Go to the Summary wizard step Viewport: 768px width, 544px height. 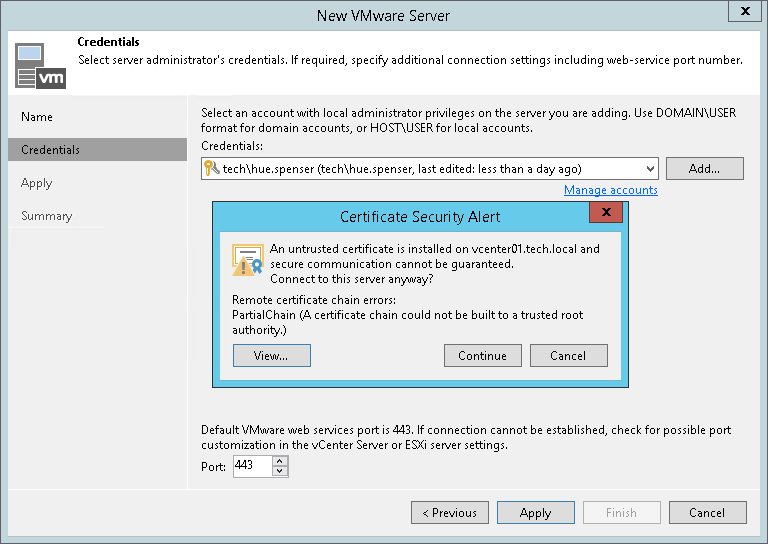47,216
